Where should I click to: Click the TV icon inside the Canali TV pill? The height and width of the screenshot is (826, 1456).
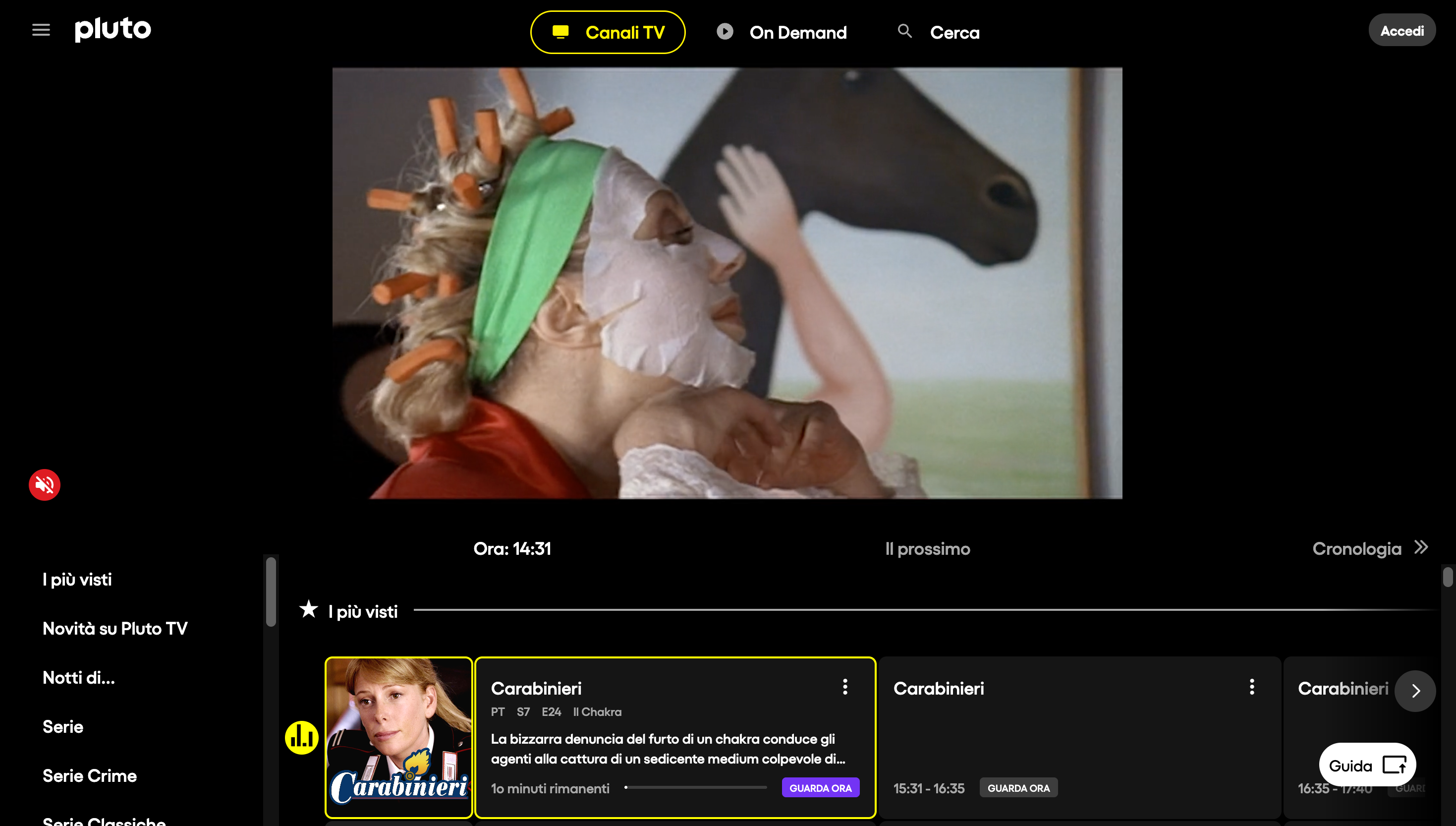tap(560, 32)
